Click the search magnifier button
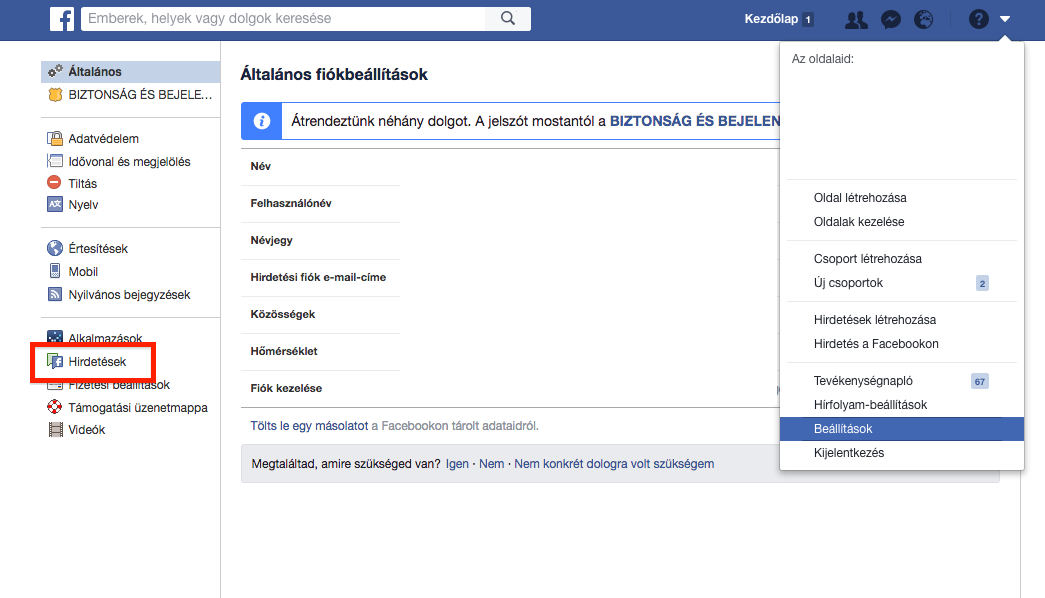This screenshot has width=1045, height=598. [507, 19]
